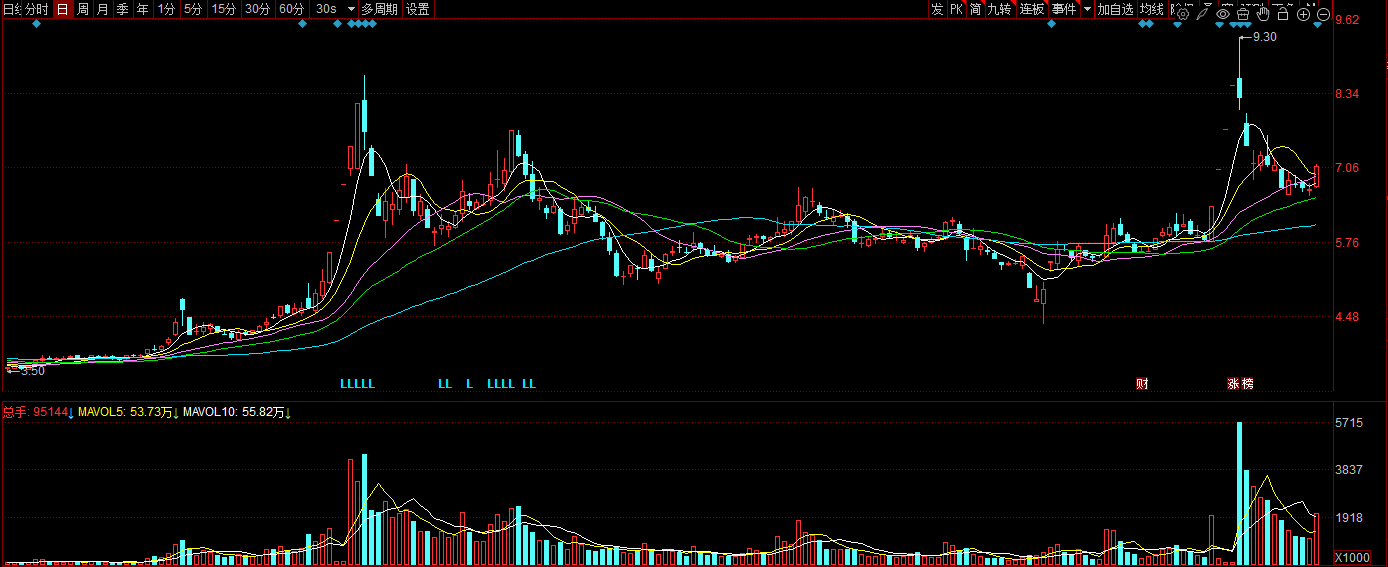
Task: Select the 周 weekly period tab
Action: pyautogui.click(x=82, y=9)
